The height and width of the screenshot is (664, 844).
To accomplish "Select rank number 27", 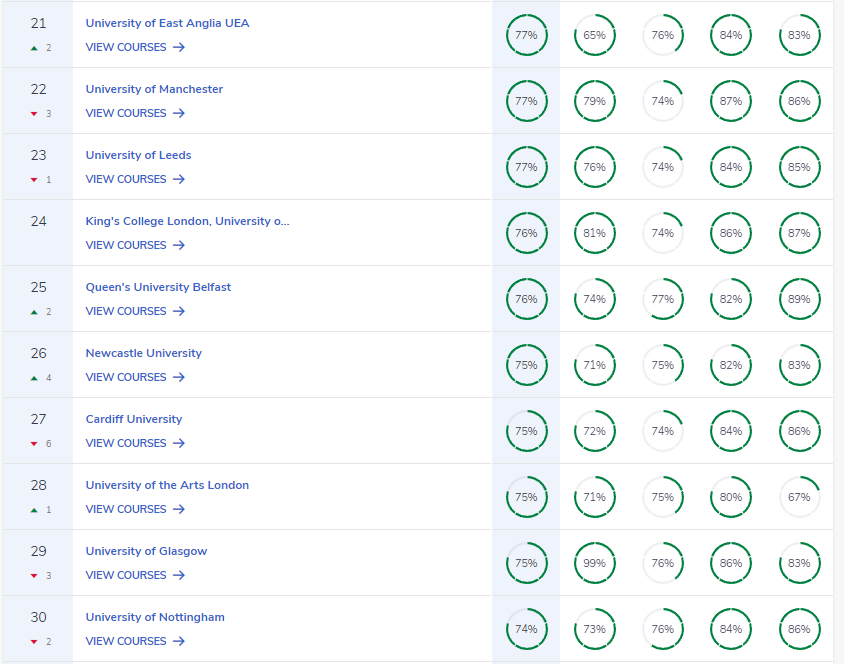I will pyautogui.click(x=38, y=419).
